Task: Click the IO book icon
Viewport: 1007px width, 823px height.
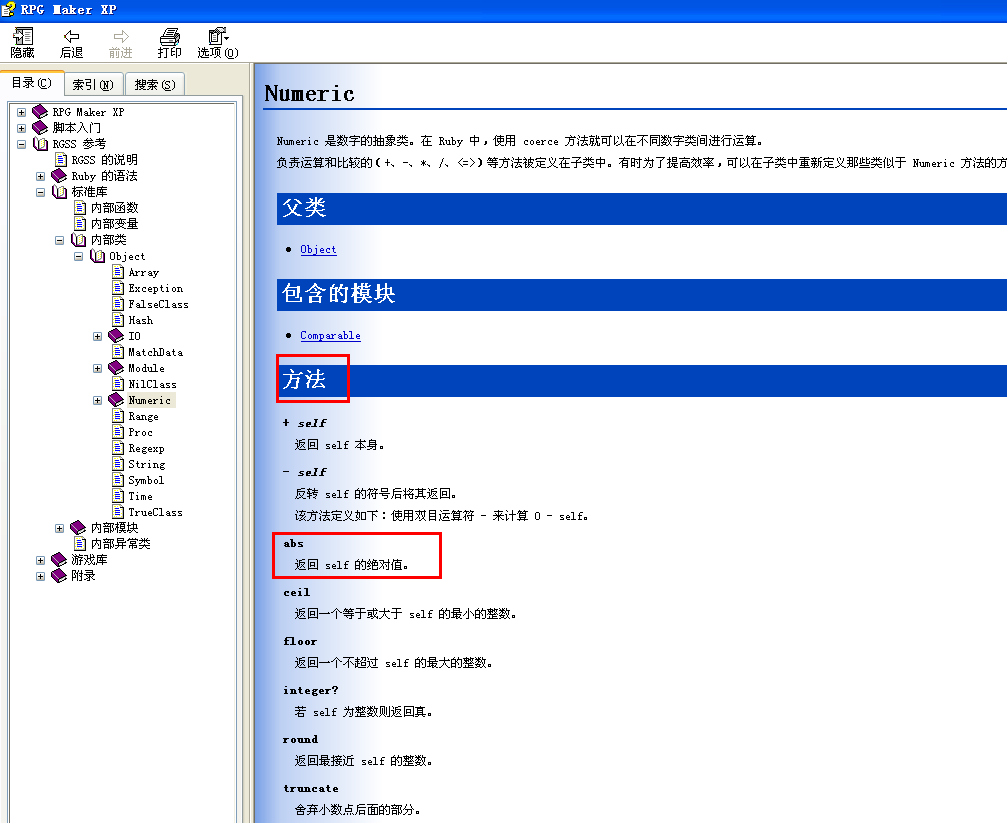Action: pyautogui.click(x=116, y=335)
